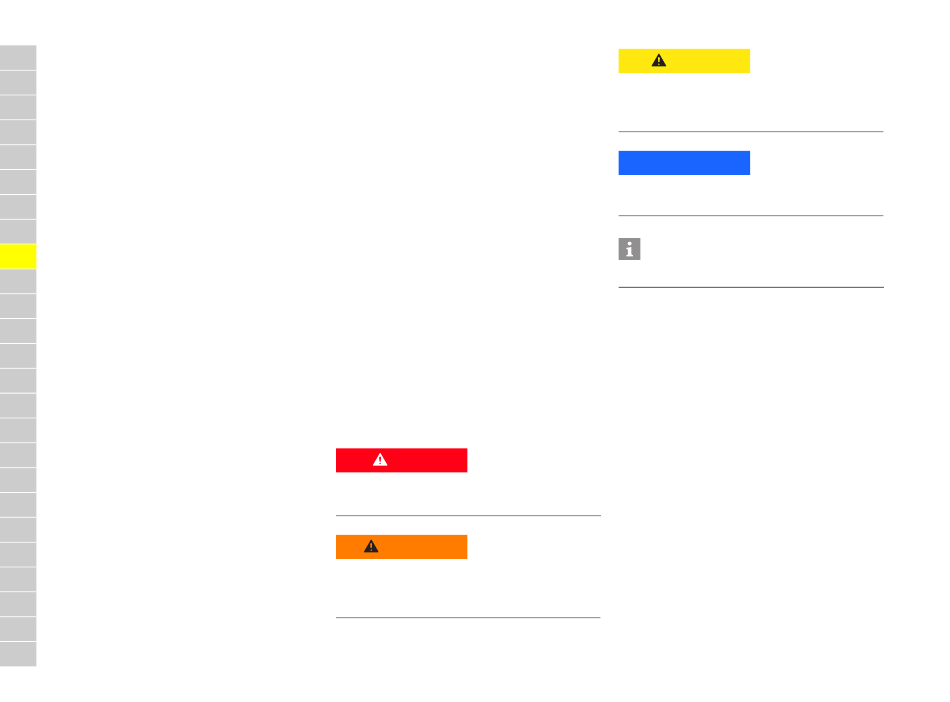Click the gray information 'i' icon

coord(629,249)
